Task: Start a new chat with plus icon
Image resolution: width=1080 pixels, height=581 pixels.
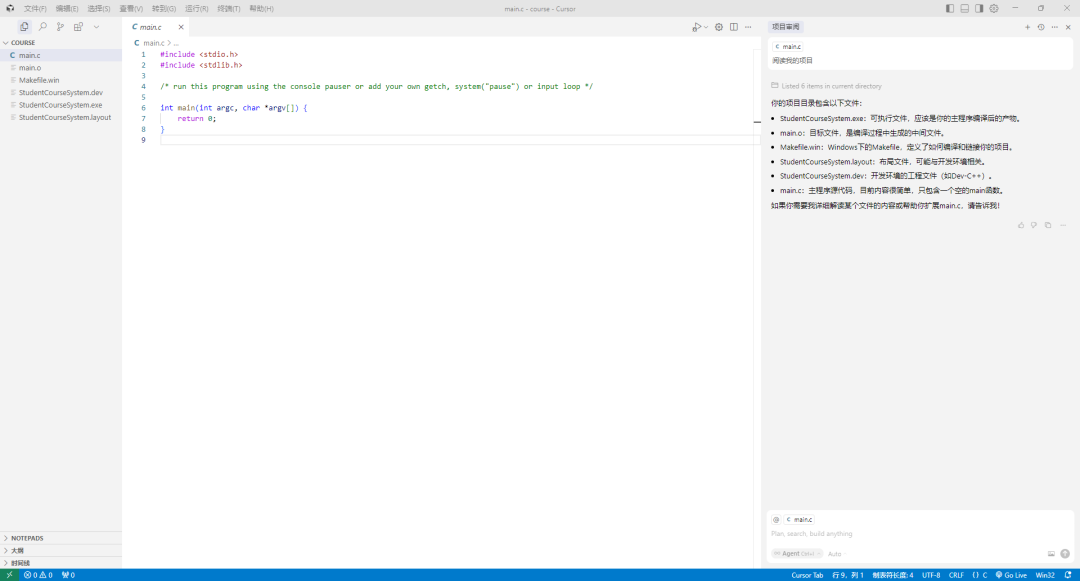Action: tap(1027, 27)
